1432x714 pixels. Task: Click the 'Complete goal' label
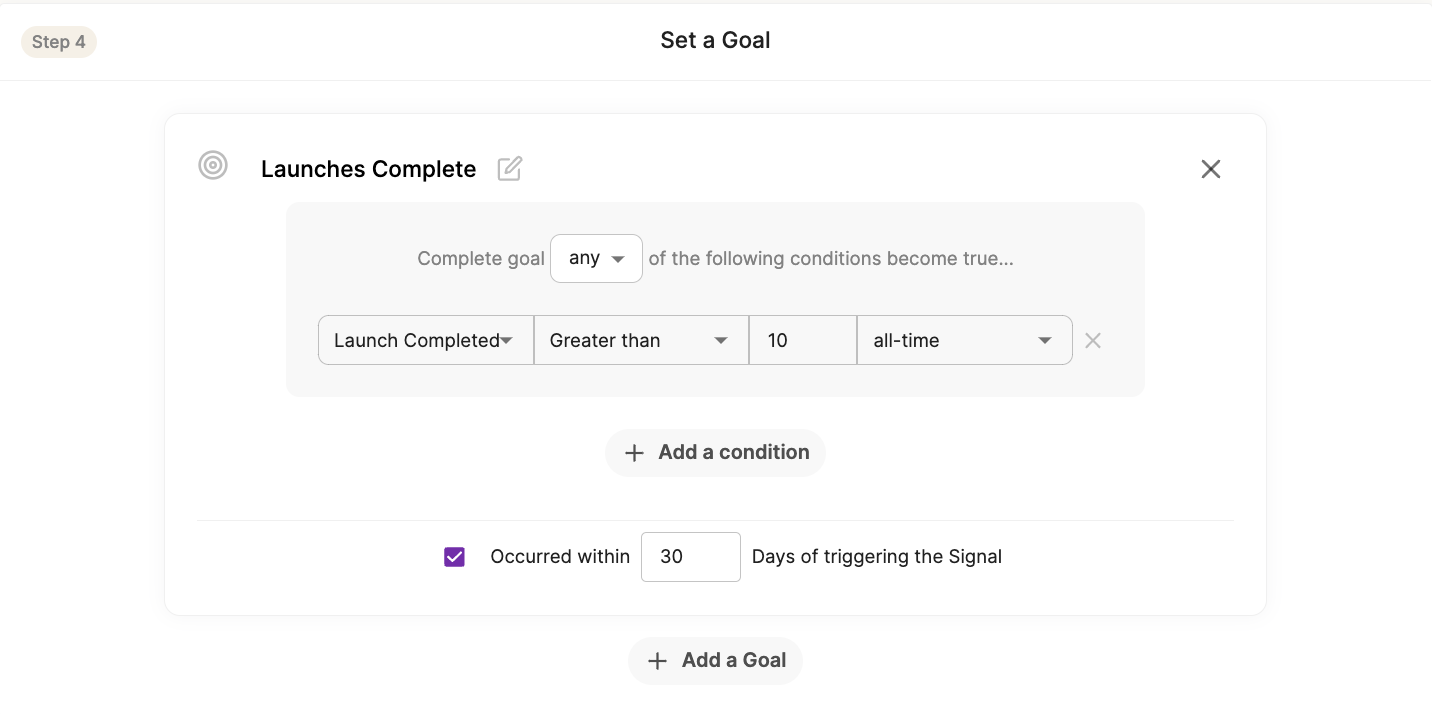tap(480, 259)
